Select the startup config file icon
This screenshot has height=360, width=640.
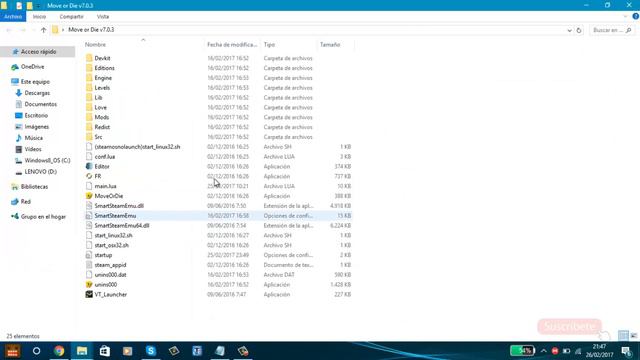pos(89,255)
